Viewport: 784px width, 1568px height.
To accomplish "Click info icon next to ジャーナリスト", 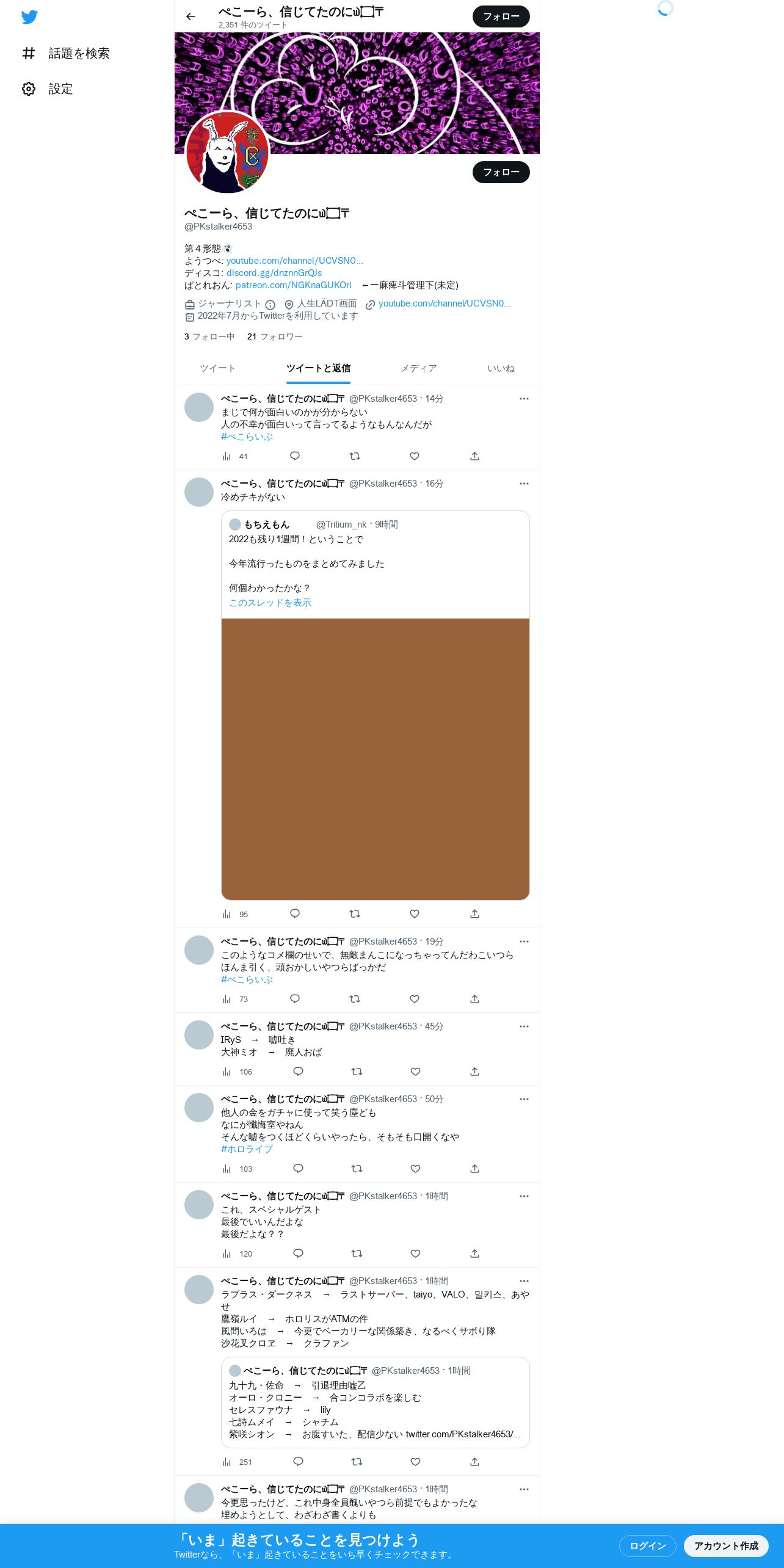I will pyautogui.click(x=270, y=304).
